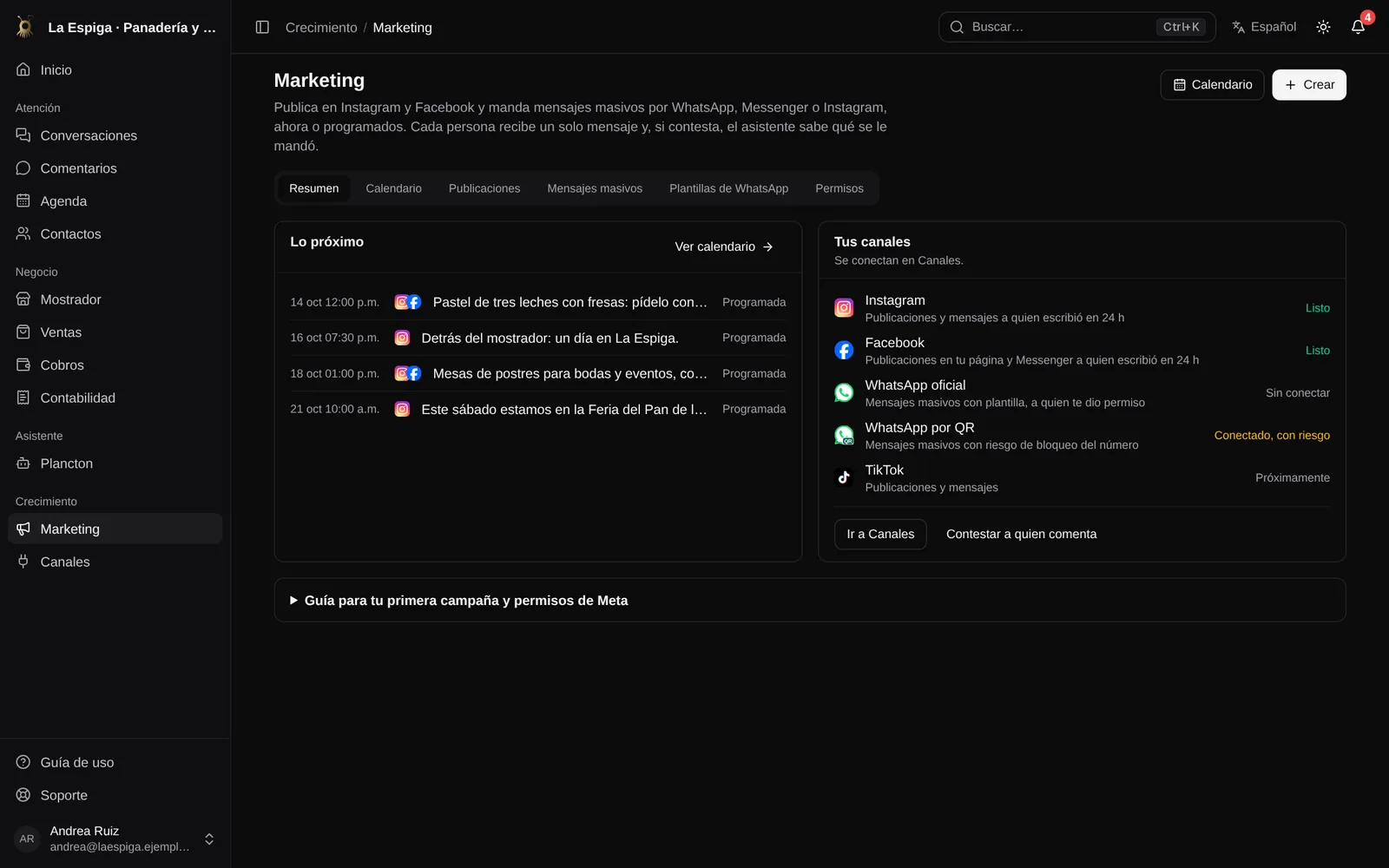Open Canales in the sidebar
This screenshot has width=1389, height=868.
115,562
